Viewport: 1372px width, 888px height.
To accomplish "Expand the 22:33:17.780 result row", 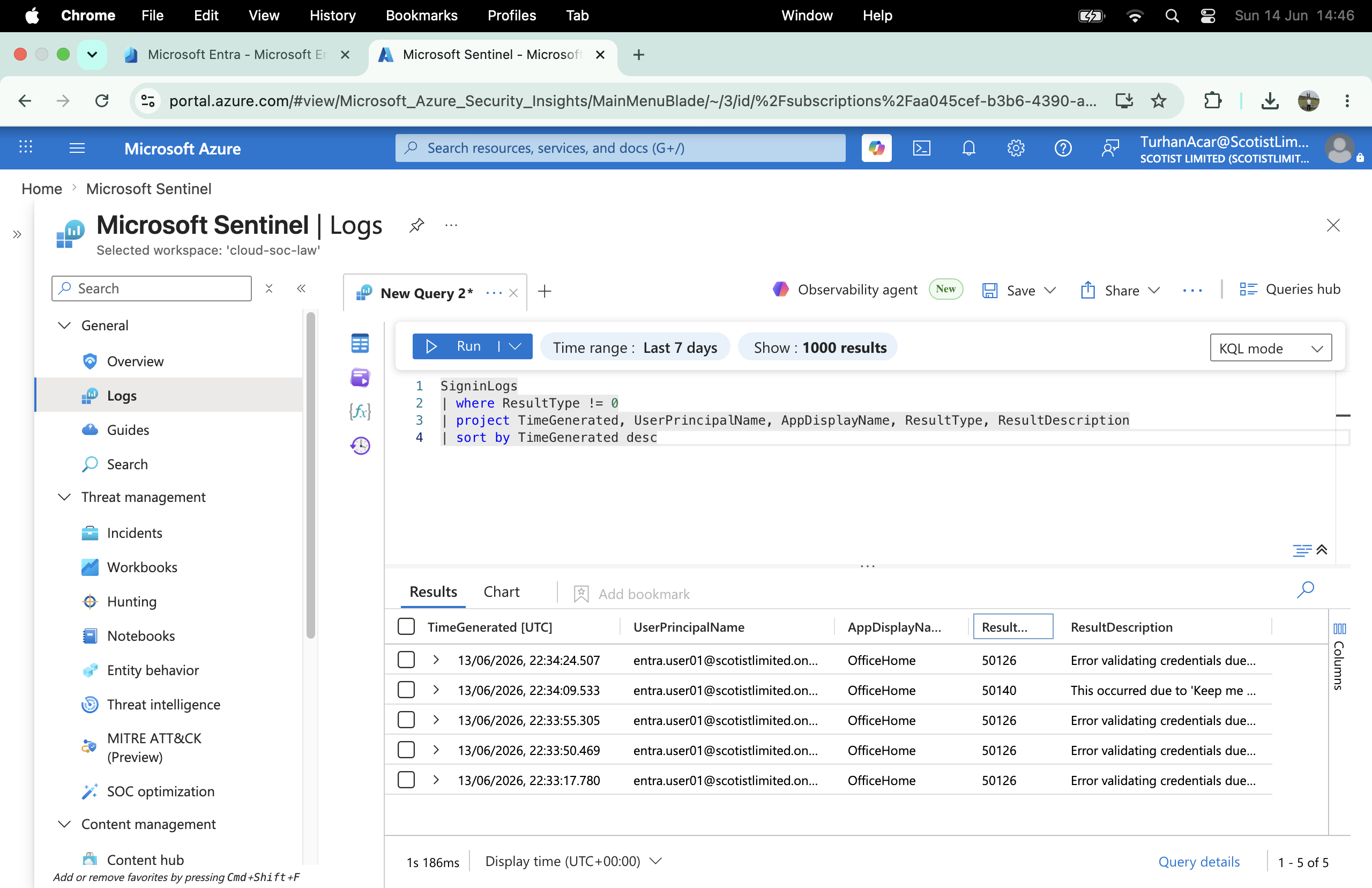I will click(436, 780).
